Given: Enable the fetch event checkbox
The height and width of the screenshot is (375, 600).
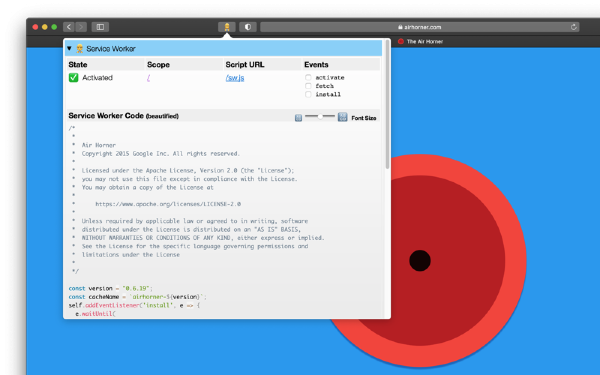Looking at the screenshot, I should 308,86.
